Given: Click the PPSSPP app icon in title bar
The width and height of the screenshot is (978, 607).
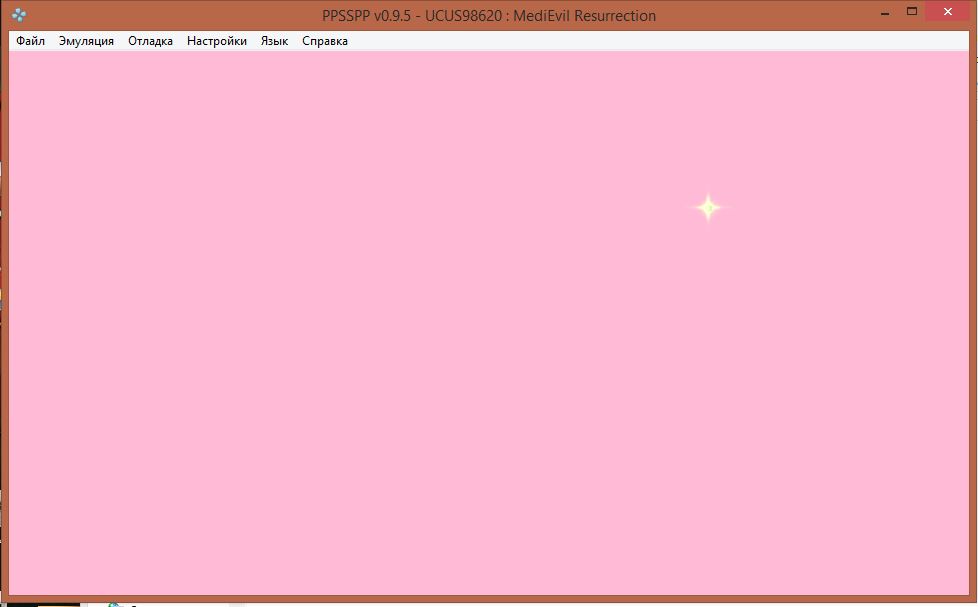Looking at the screenshot, I should 18,15.
